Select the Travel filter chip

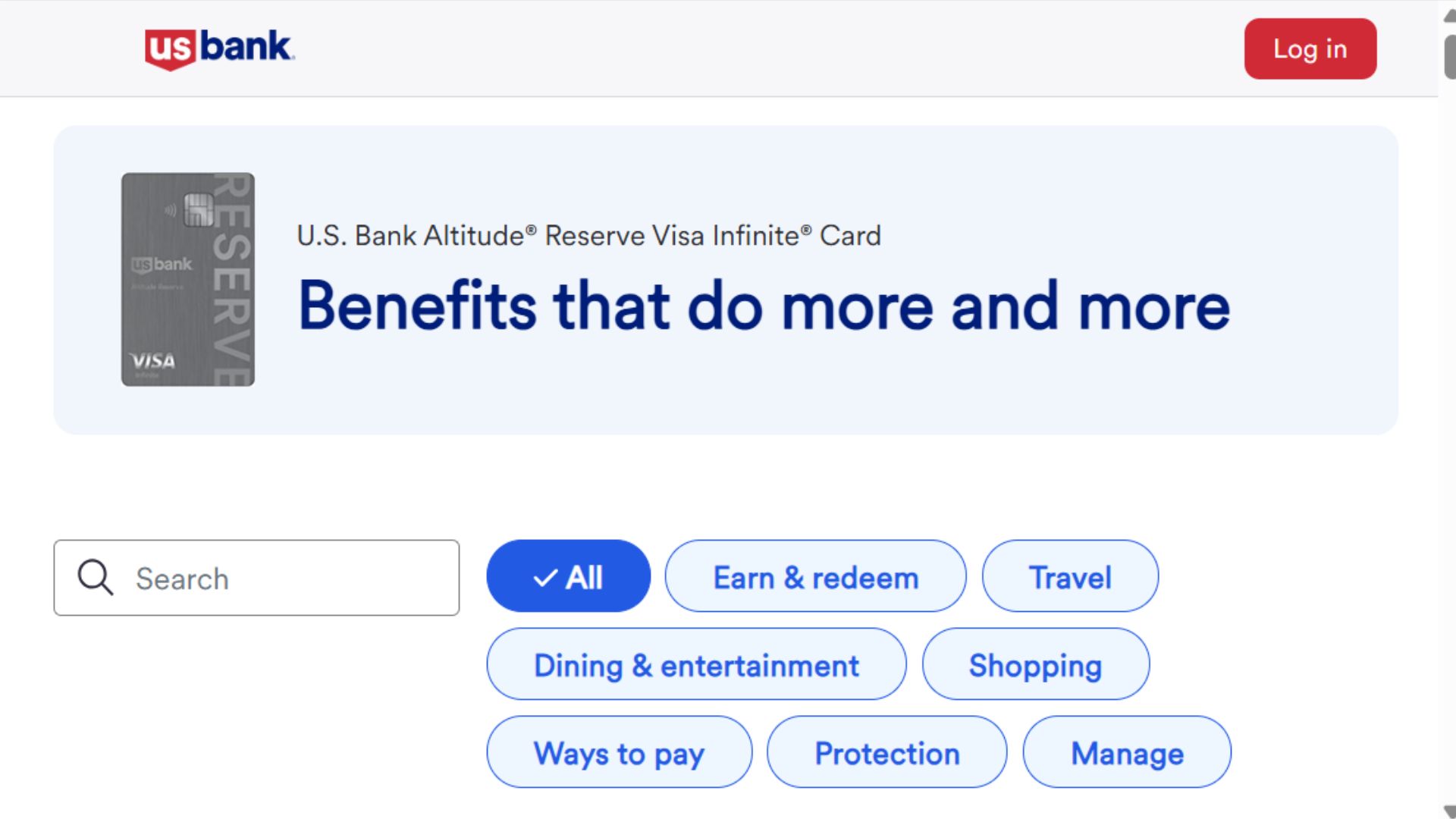coord(1070,576)
